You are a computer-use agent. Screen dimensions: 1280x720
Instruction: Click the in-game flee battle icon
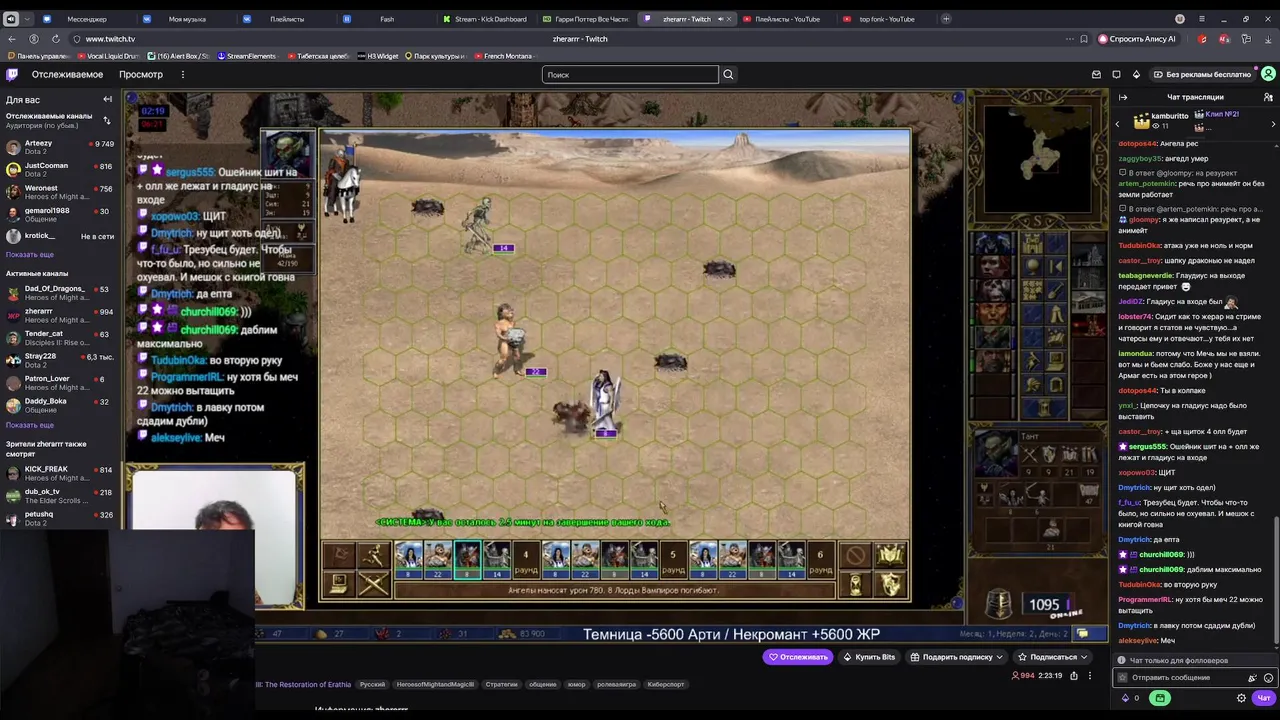tap(373, 556)
